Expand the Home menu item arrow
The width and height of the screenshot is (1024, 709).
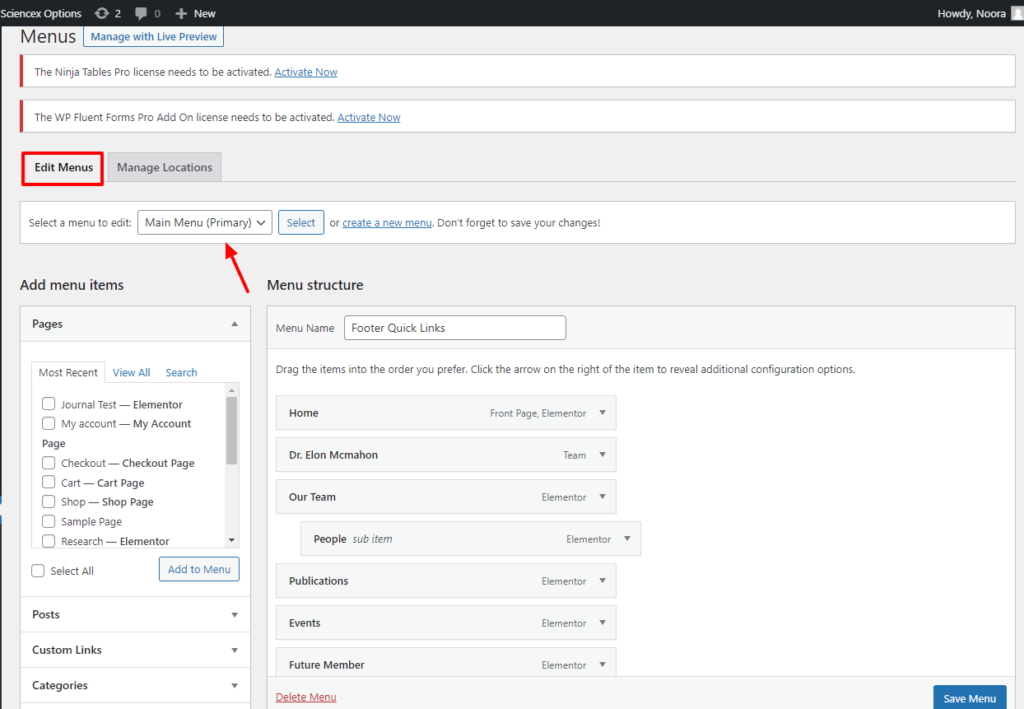tap(602, 413)
